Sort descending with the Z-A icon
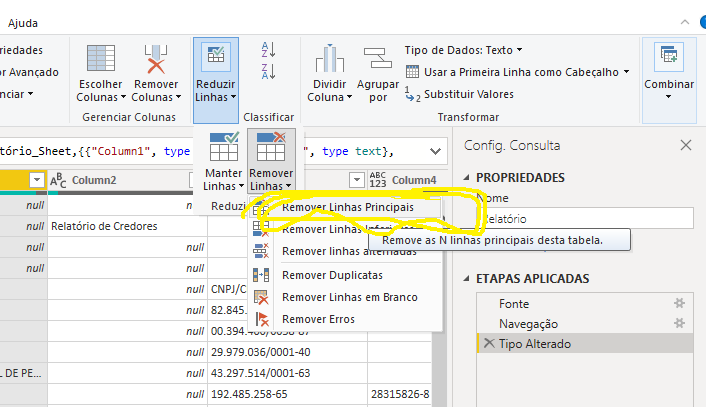This screenshot has width=706, height=407. [x=268, y=72]
